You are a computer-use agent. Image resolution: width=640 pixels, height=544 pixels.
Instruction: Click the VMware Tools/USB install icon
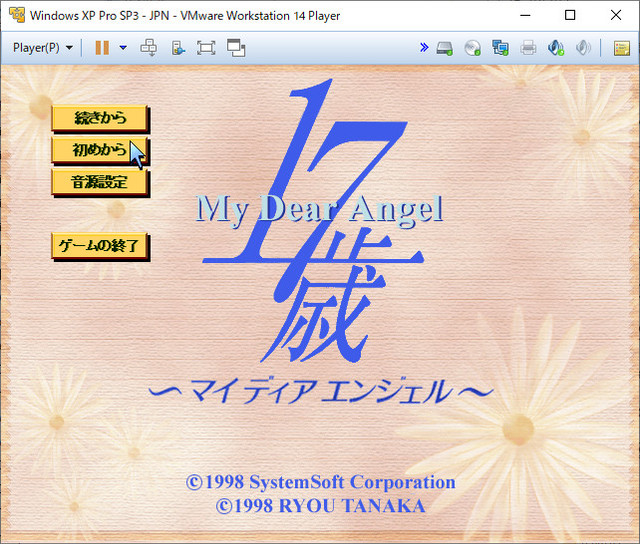point(178,48)
